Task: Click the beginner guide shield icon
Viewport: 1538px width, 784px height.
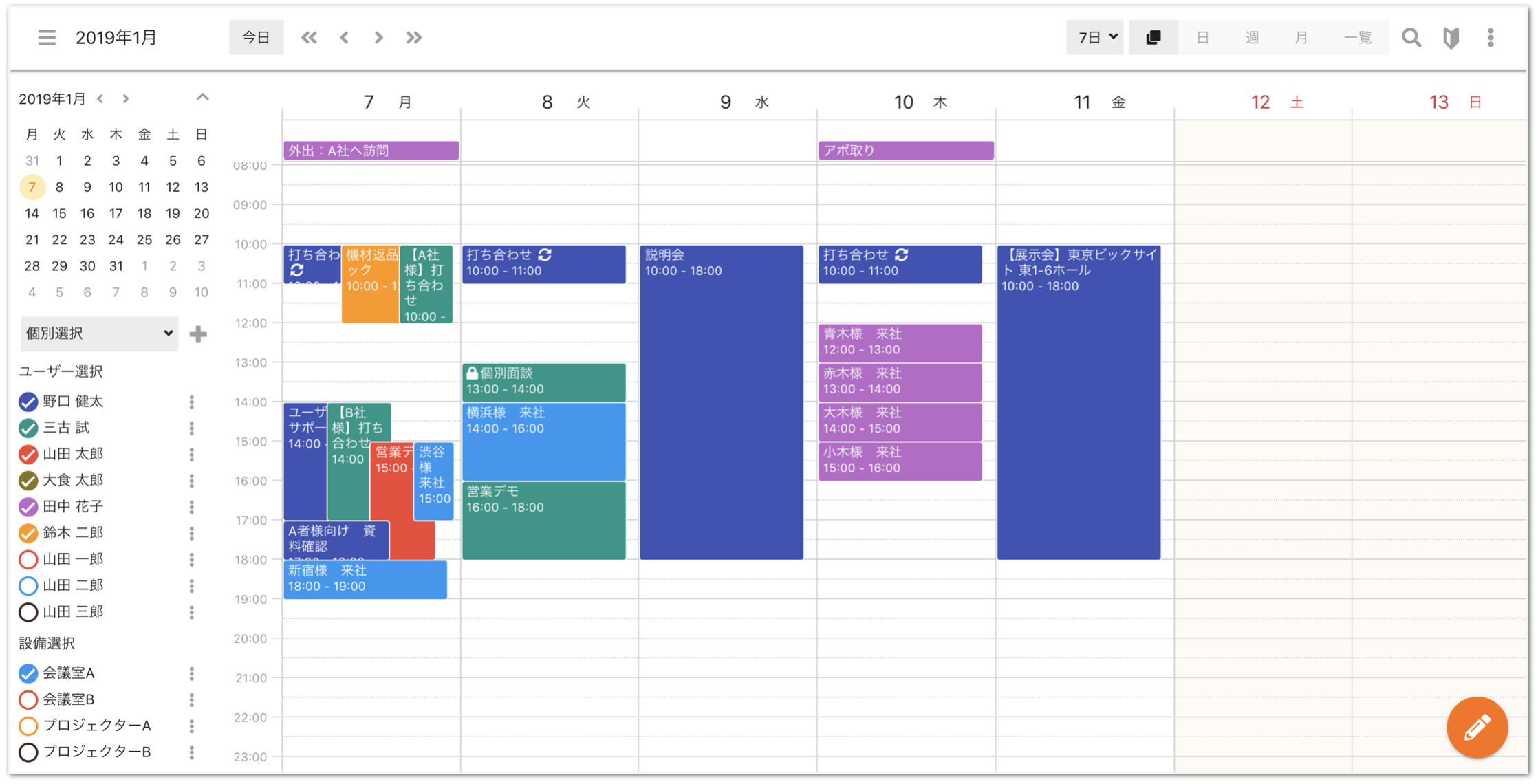Action: [1451, 37]
